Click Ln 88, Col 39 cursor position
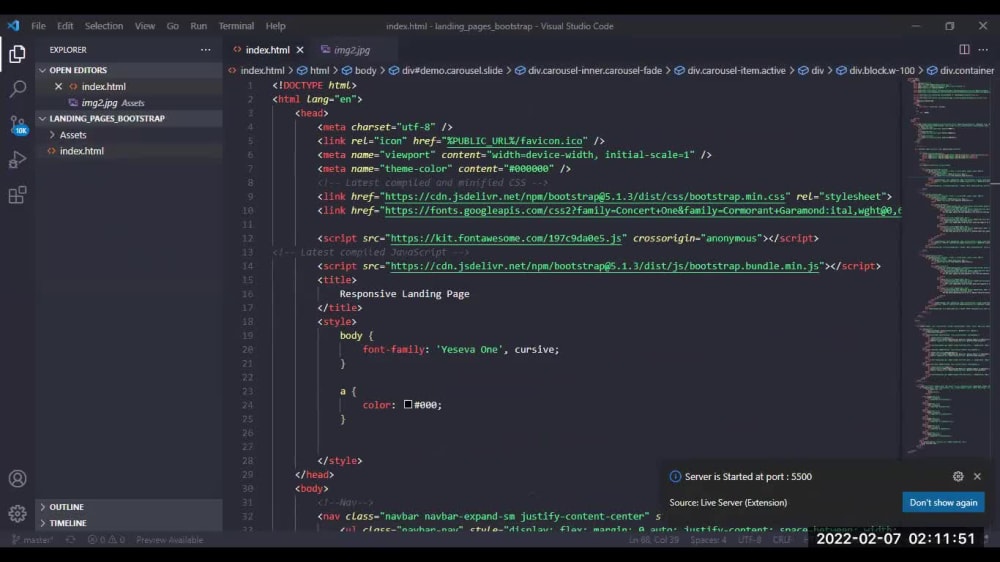Image resolution: width=1000 pixels, height=562 pixels. (654, 540)
